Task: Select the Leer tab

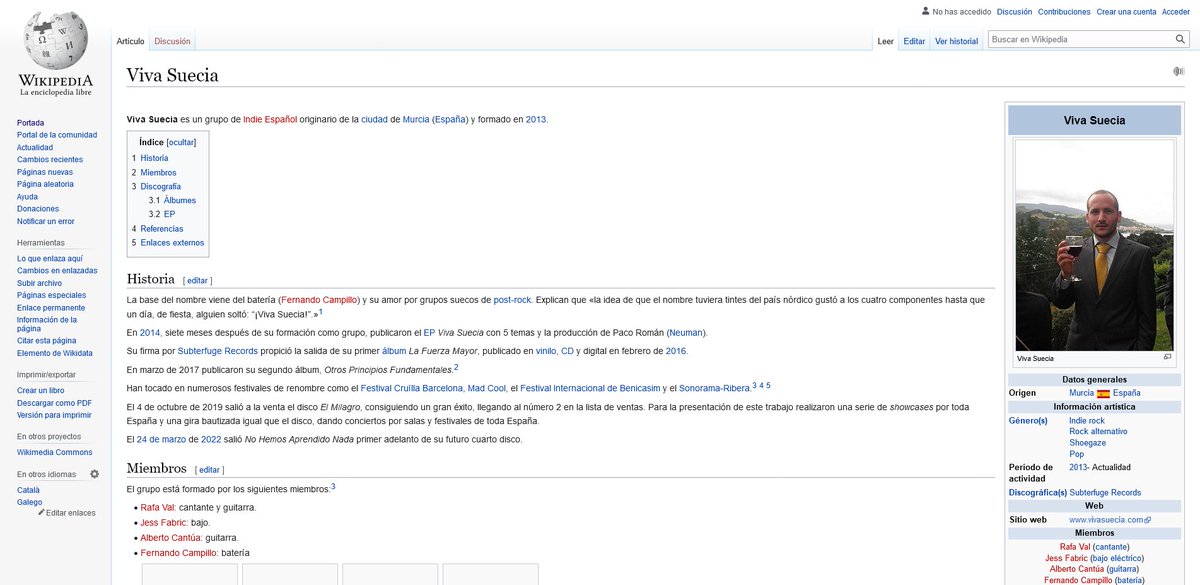Action: pos(885,41)
